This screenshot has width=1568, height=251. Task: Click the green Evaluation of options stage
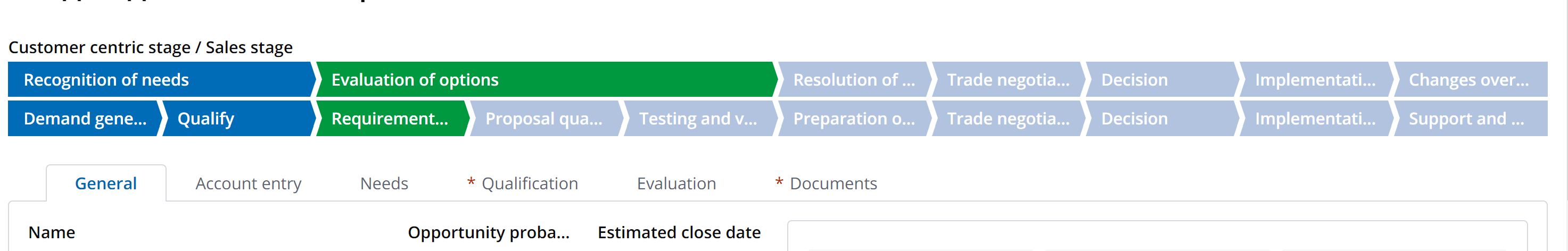(544, 80)
